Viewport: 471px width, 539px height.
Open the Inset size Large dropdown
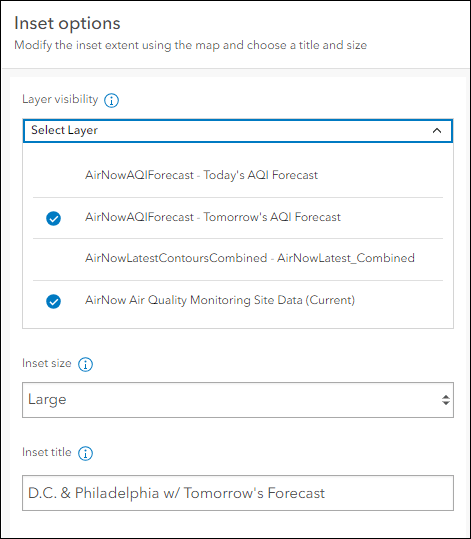coord(238,400)
